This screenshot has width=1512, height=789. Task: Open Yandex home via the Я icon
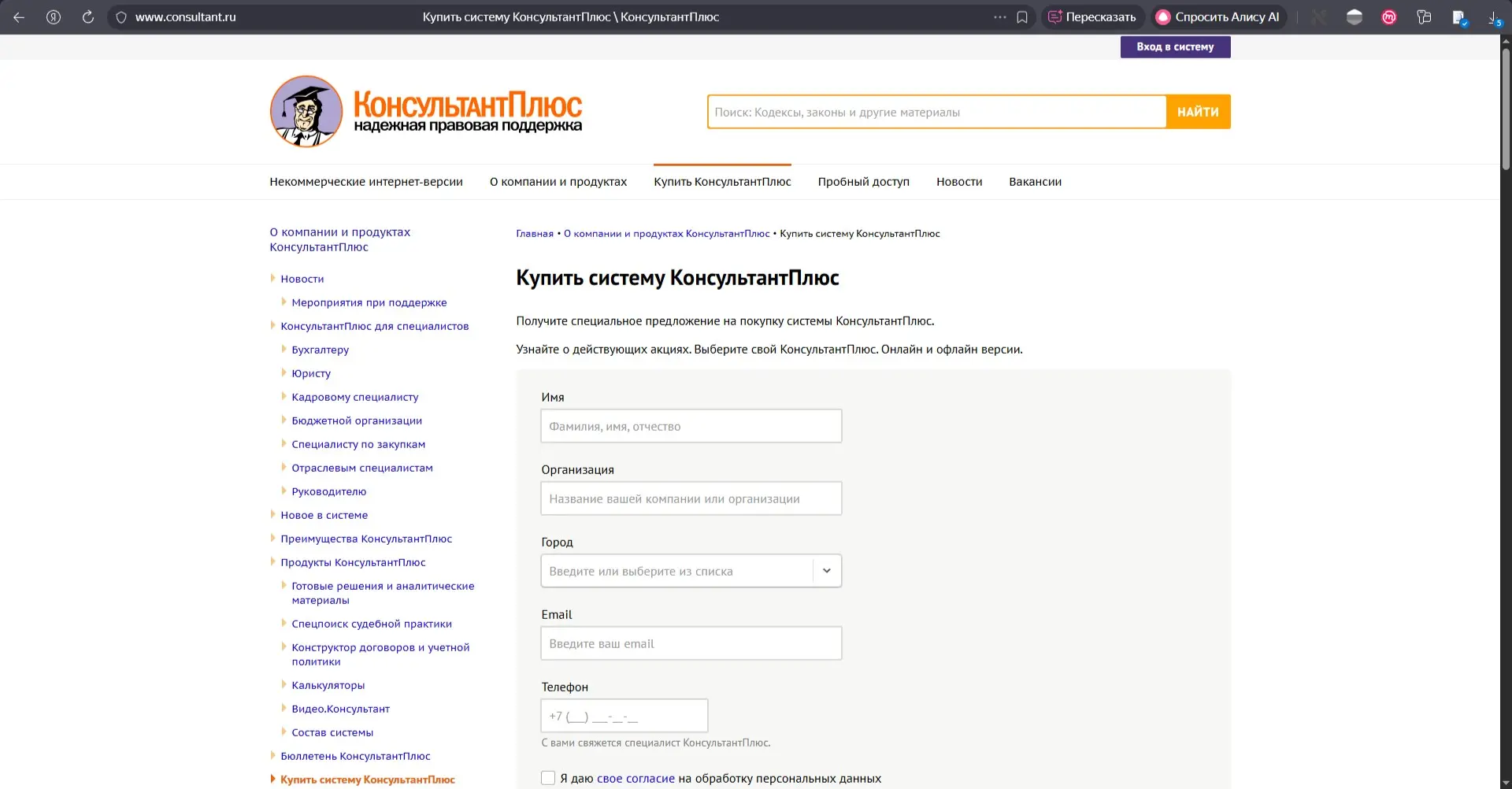(54, 17)
